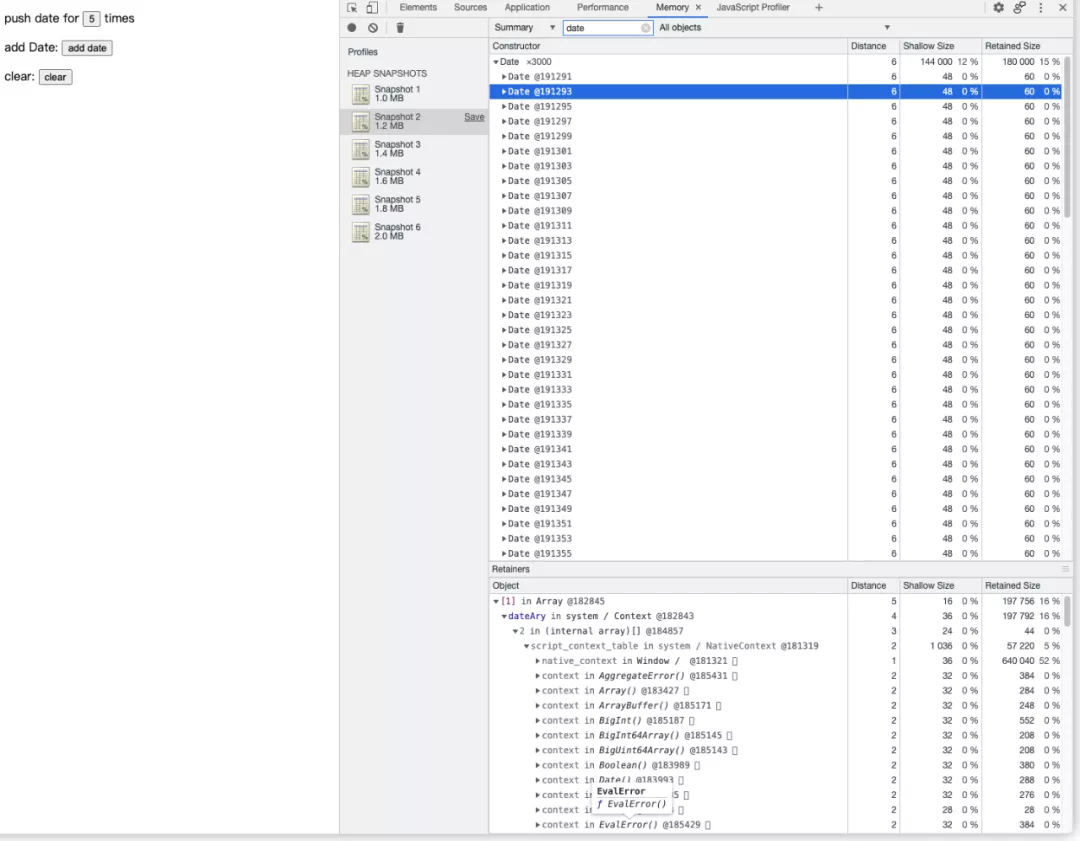
Task: Select Snapshot 3 in the profiles list
Action: click(414, 149)
